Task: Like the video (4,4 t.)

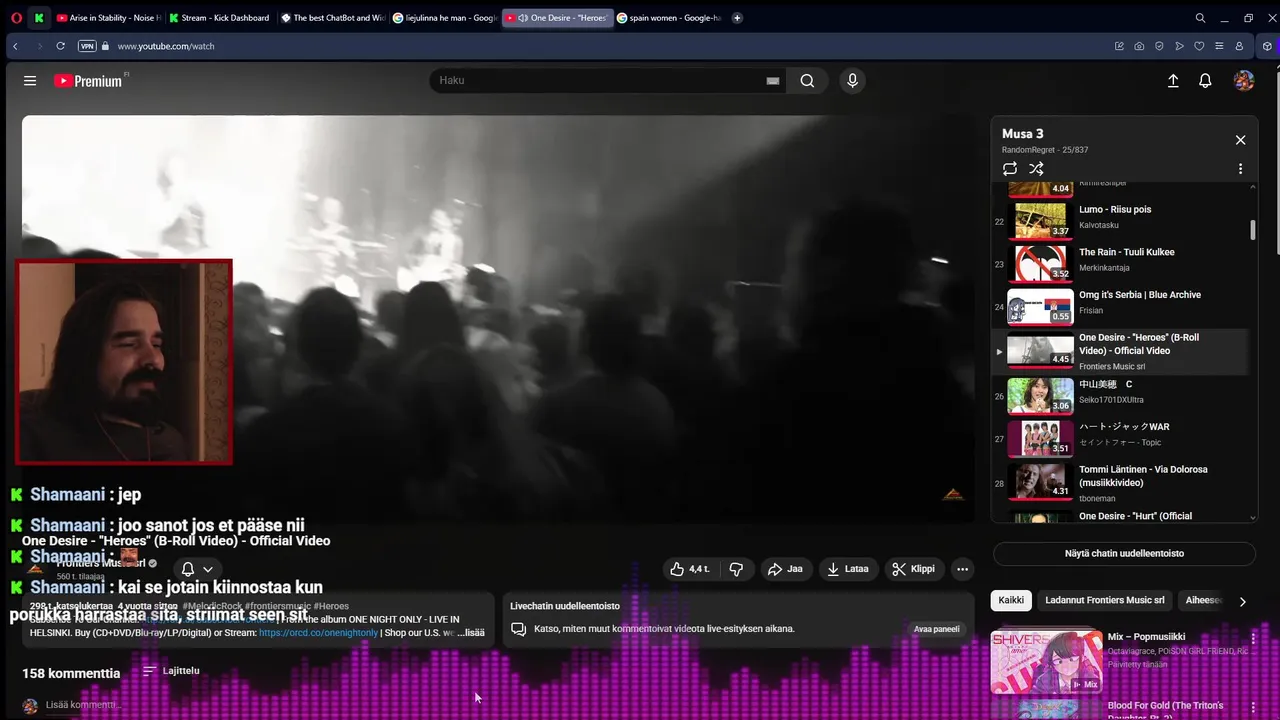Action: pos(690,569)
